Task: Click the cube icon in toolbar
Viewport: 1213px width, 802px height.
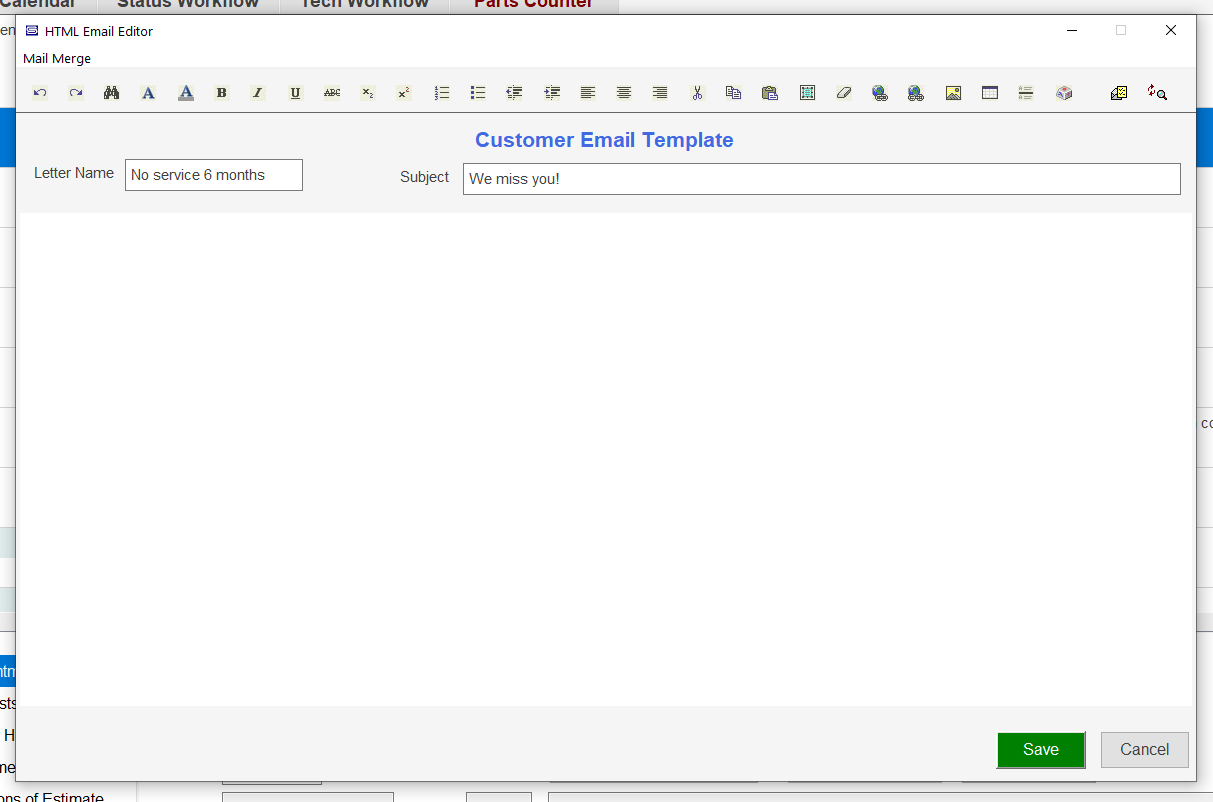Action: point(1064,93)
